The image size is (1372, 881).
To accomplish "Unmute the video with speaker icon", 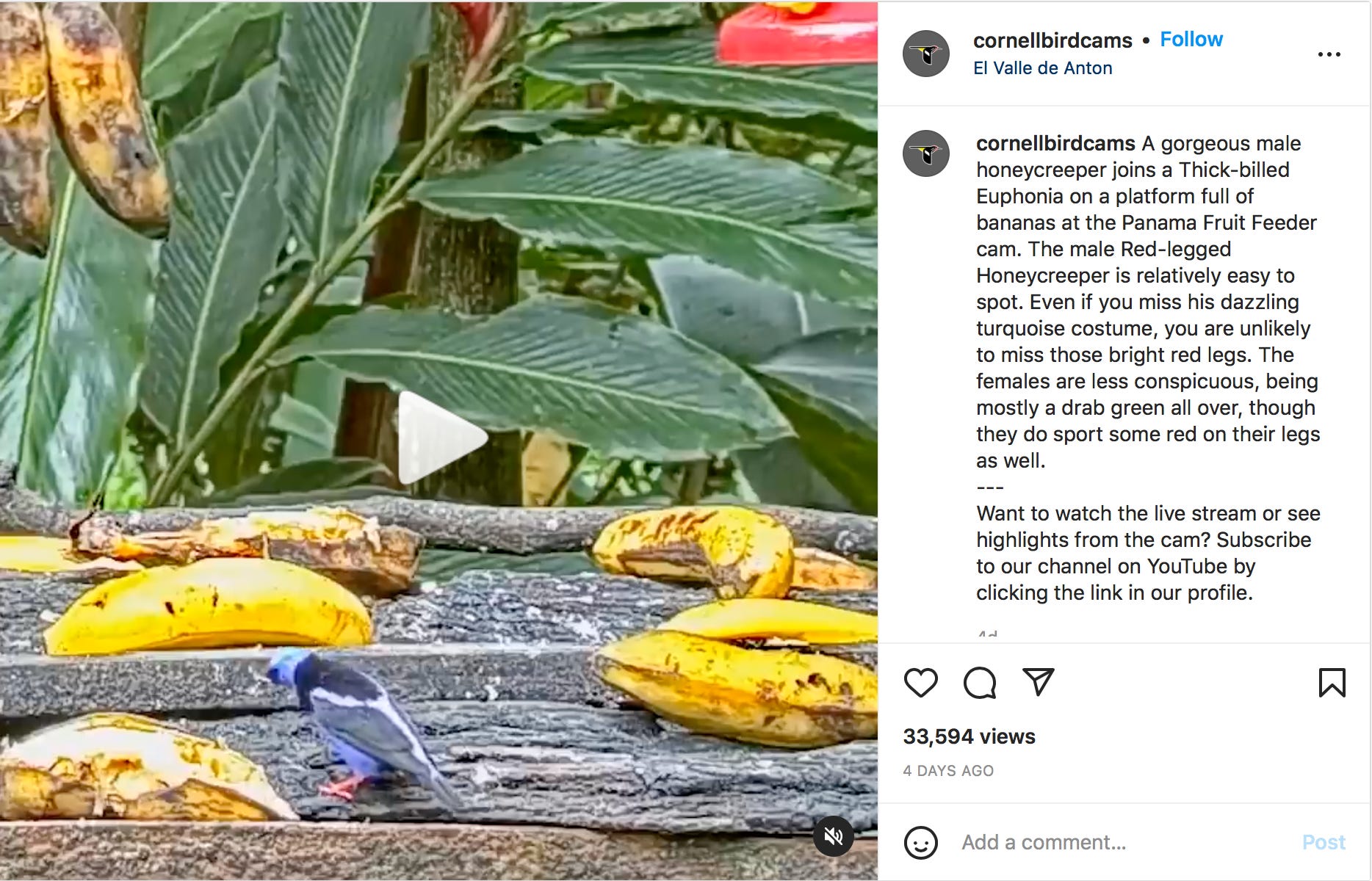I will tap(833, 835).
